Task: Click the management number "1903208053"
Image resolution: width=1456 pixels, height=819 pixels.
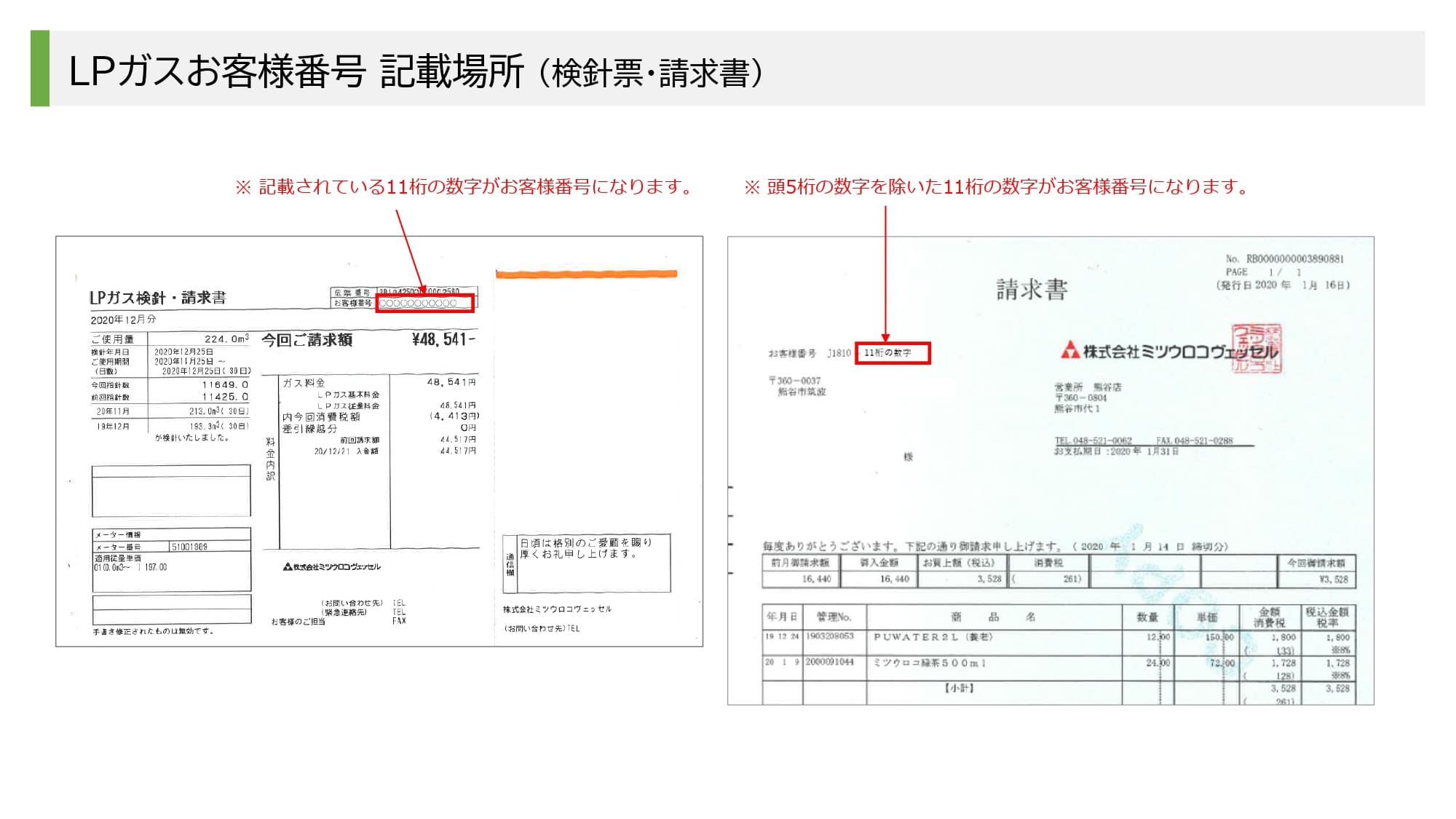Action: coord(830,636)
